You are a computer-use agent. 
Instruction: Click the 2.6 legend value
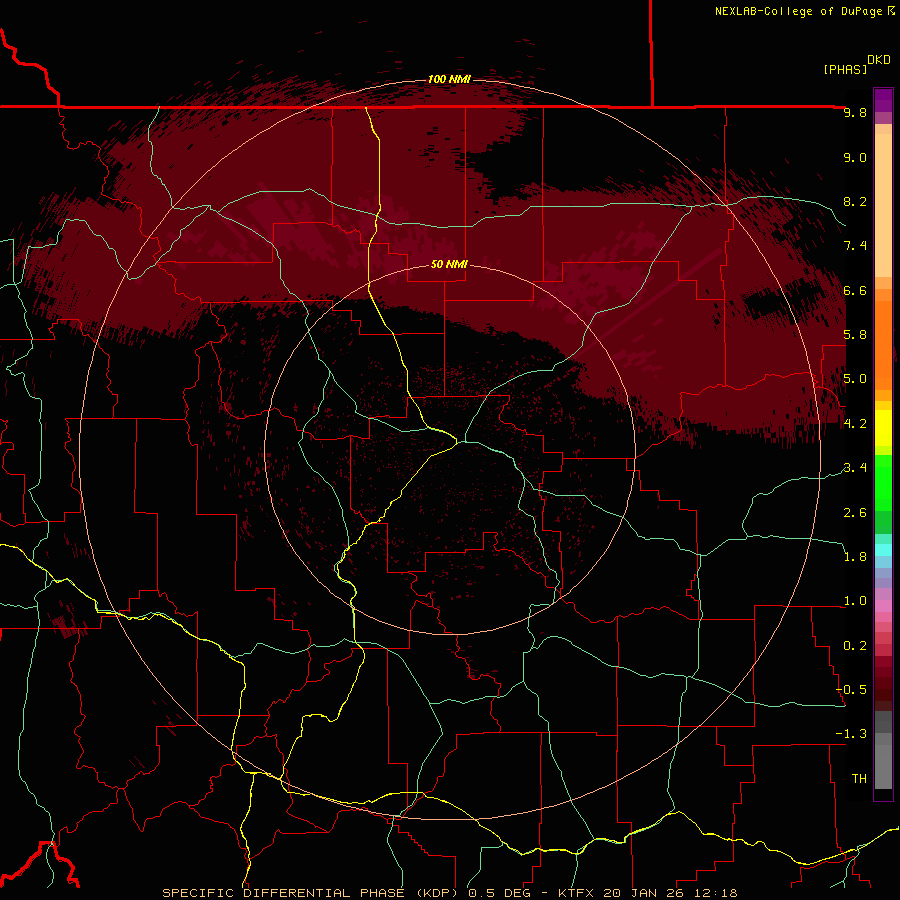855,513
